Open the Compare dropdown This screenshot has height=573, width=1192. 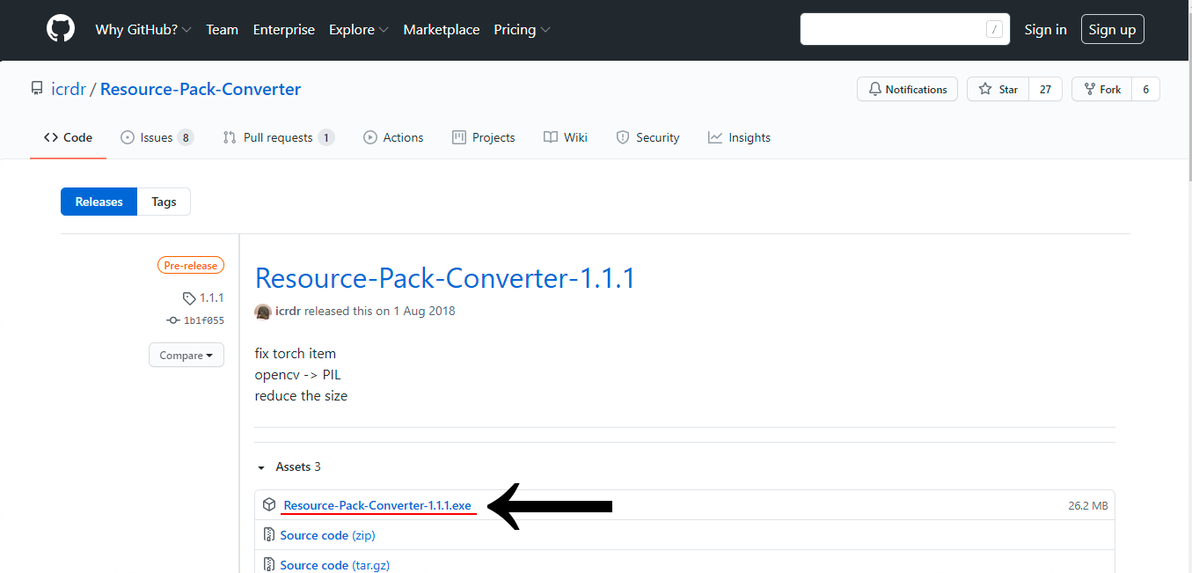tap(186, 355)
